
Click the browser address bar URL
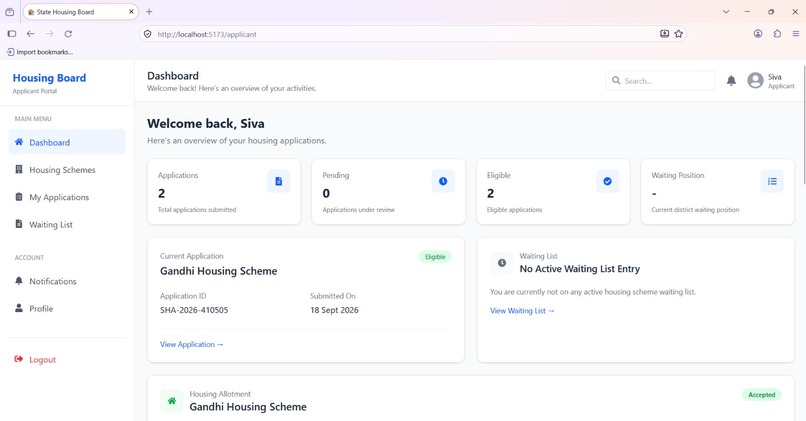[x=207, y=34]
